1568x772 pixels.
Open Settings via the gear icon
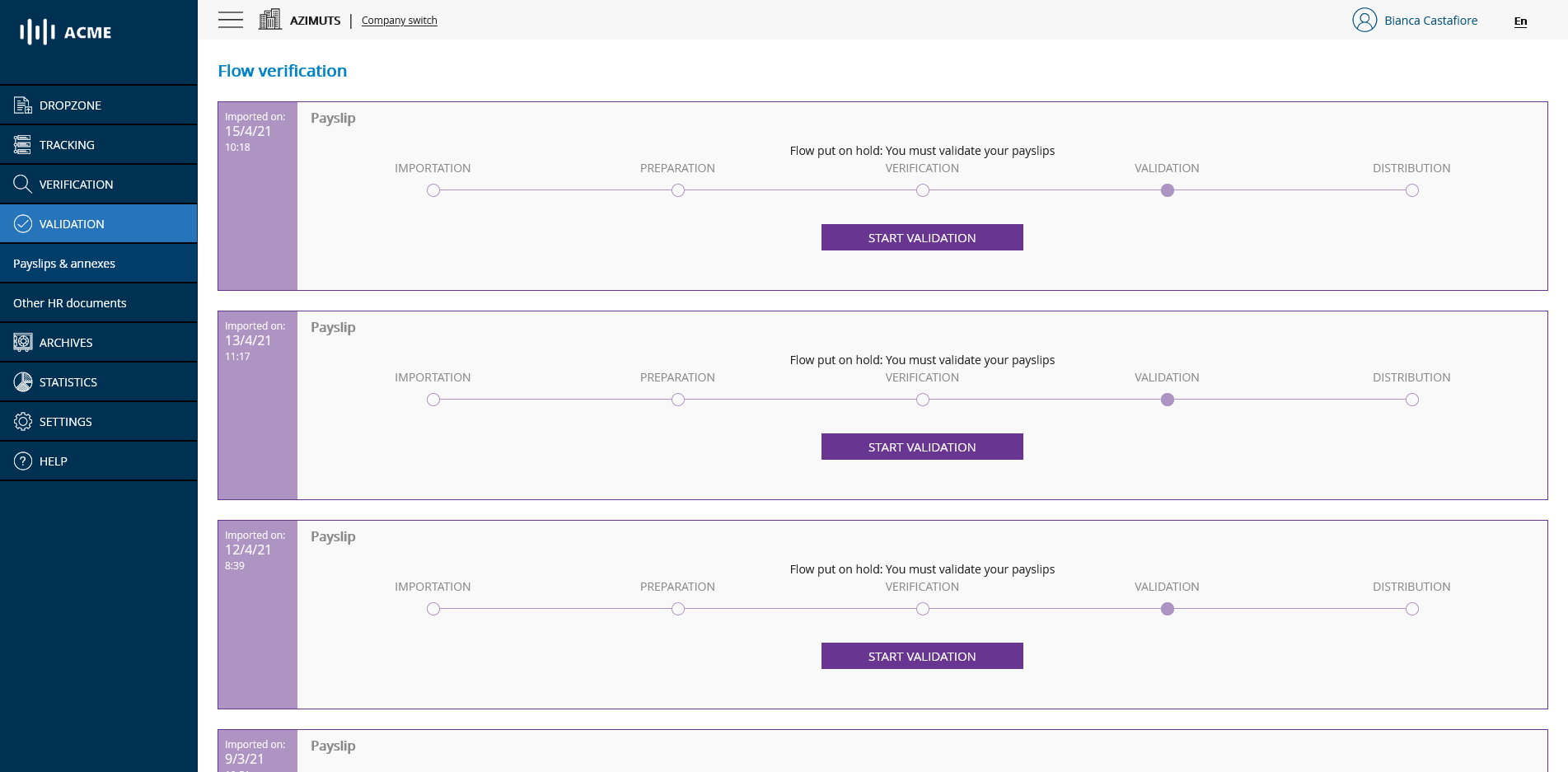(22, 421)
